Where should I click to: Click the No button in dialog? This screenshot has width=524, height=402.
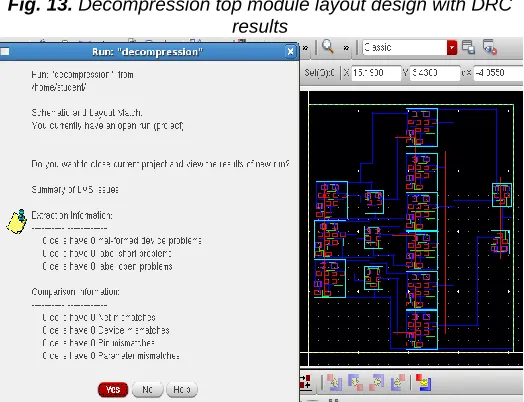pyautogui.click(x=147, y=389)
